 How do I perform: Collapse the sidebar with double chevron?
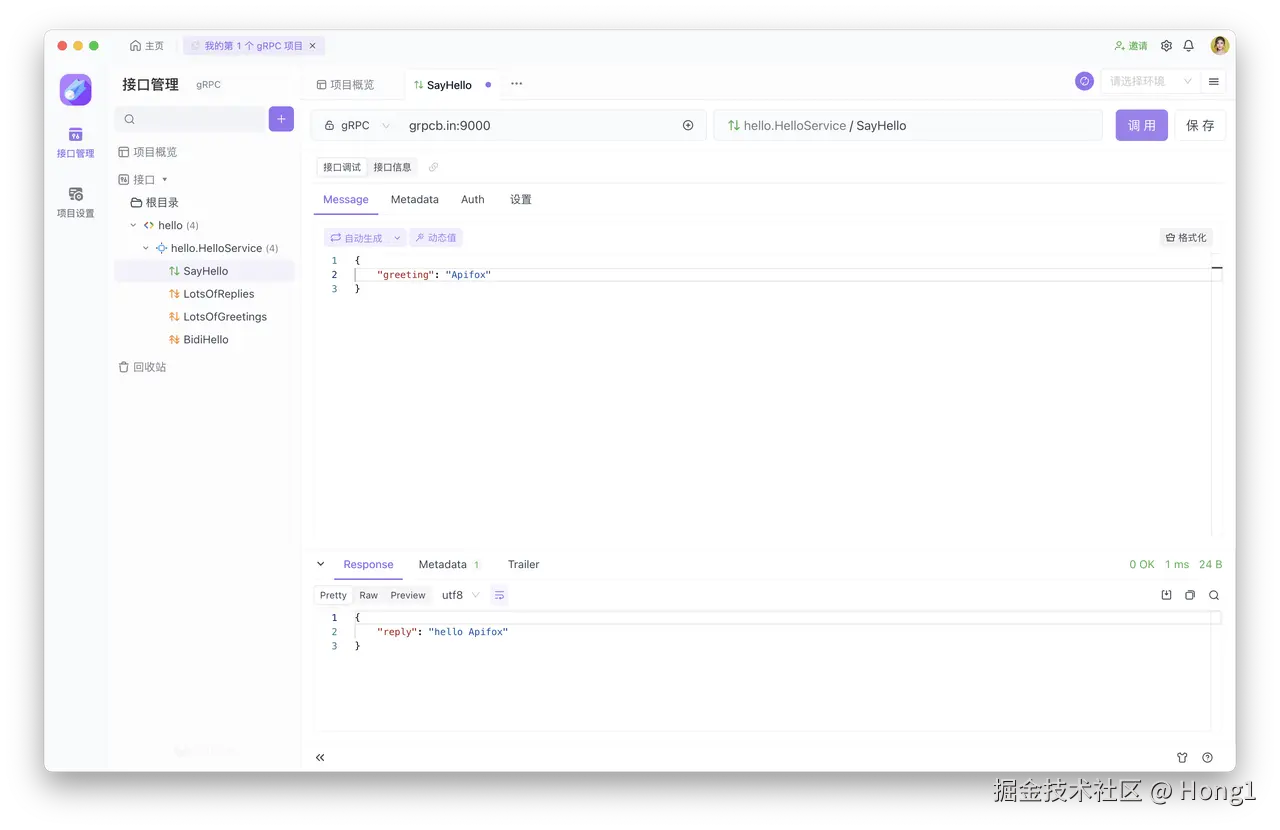click(320, 758)
